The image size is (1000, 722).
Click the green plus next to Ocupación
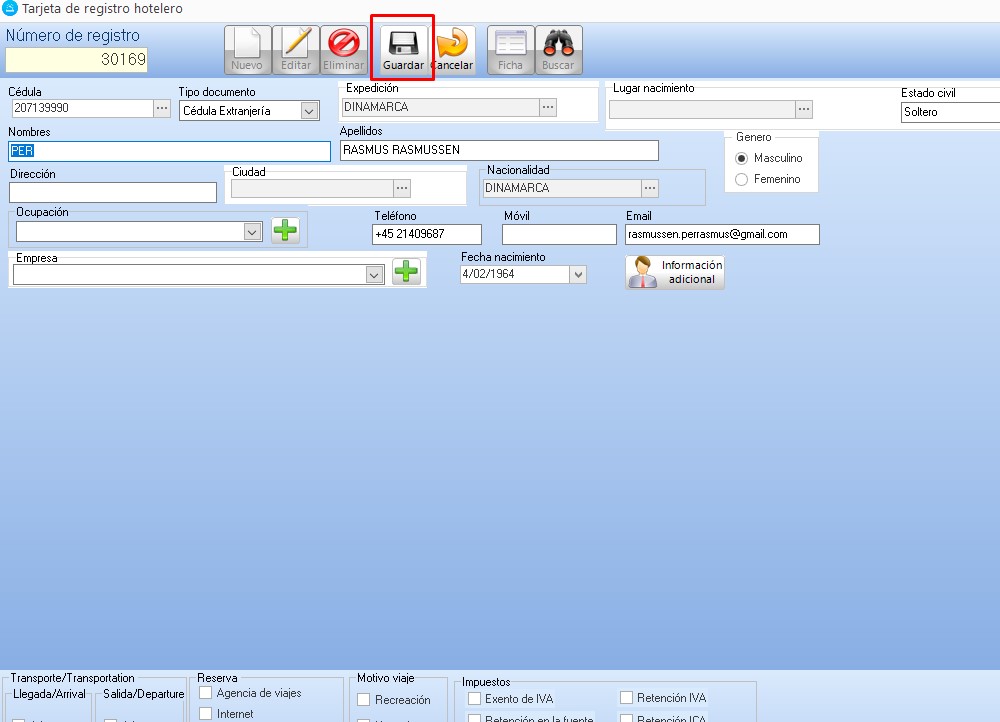pyautogui.click(x=285, y=231)
